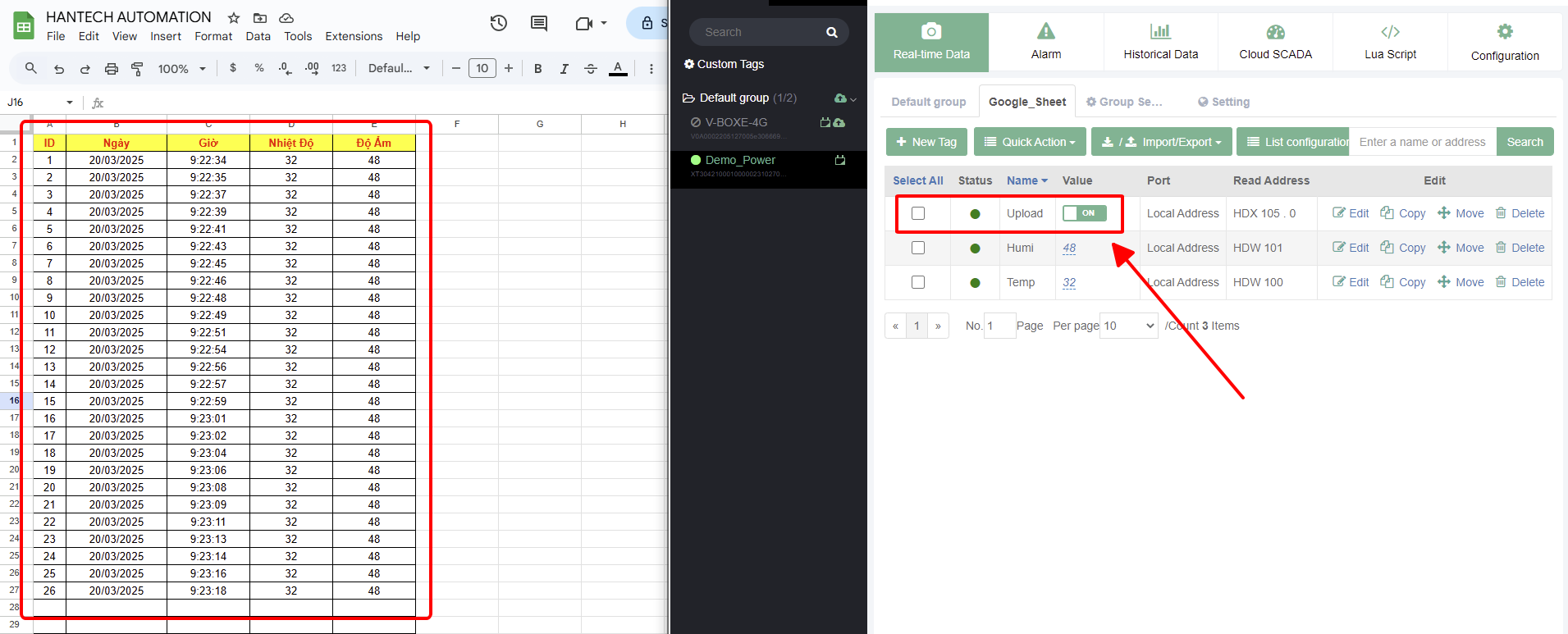Click the tag name or address search field
This screenshot has height=634, width=1568.
click(1423, 142)
